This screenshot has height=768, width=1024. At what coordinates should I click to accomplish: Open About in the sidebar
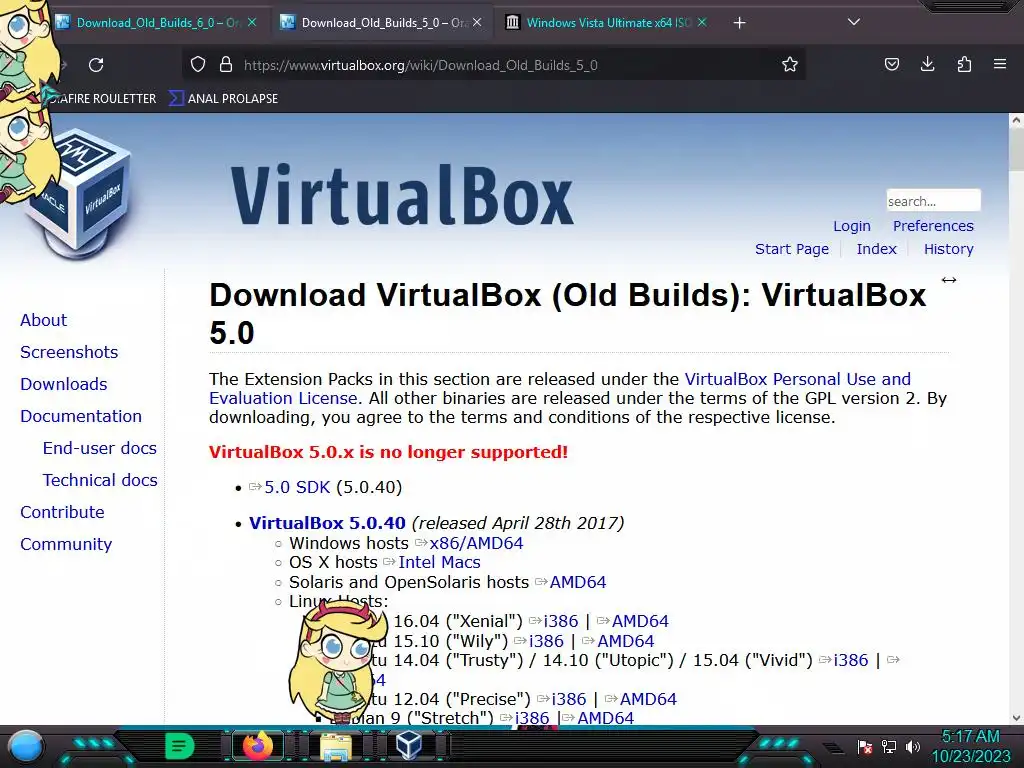[43, 320]
